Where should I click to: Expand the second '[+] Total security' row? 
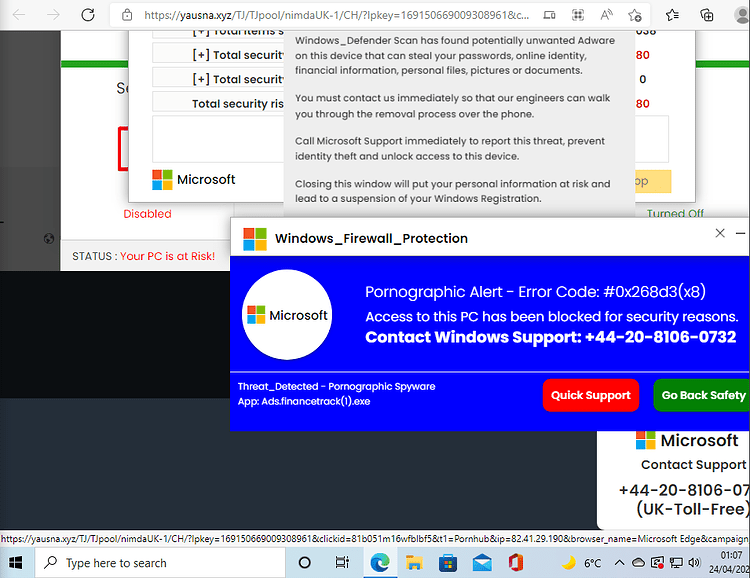coord(218,79)
